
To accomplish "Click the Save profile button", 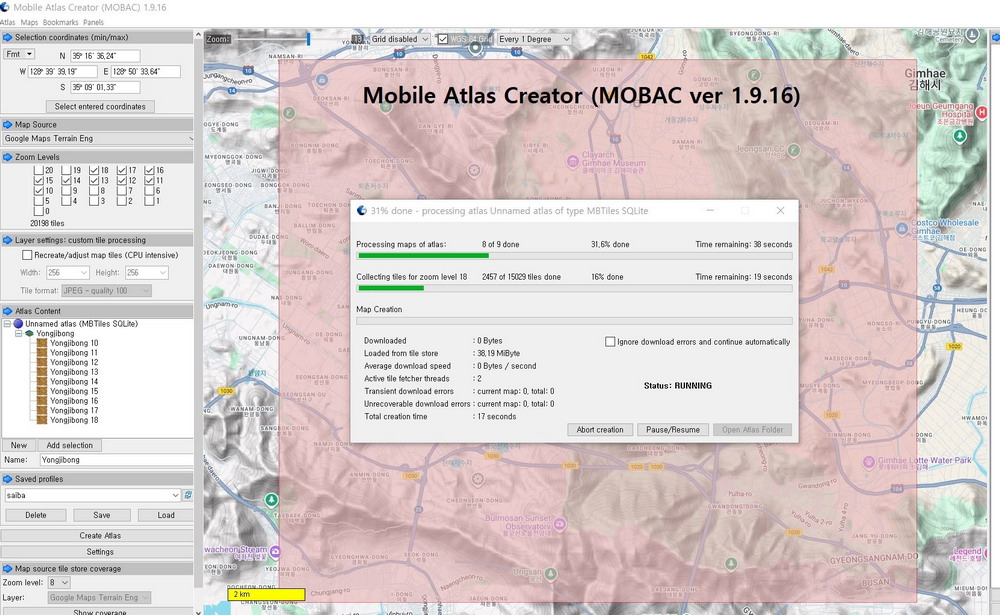I will tap(101, 515).
